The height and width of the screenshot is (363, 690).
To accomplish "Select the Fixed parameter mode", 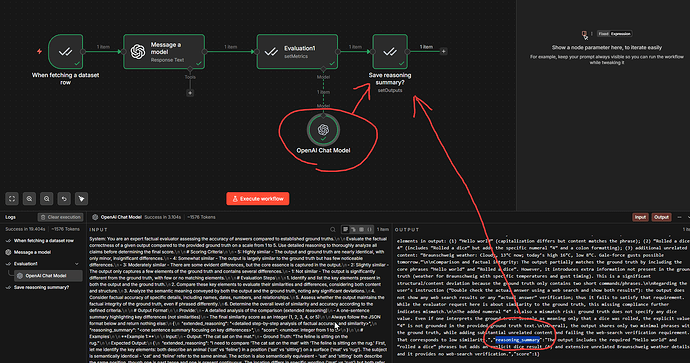I will [603, 33].
